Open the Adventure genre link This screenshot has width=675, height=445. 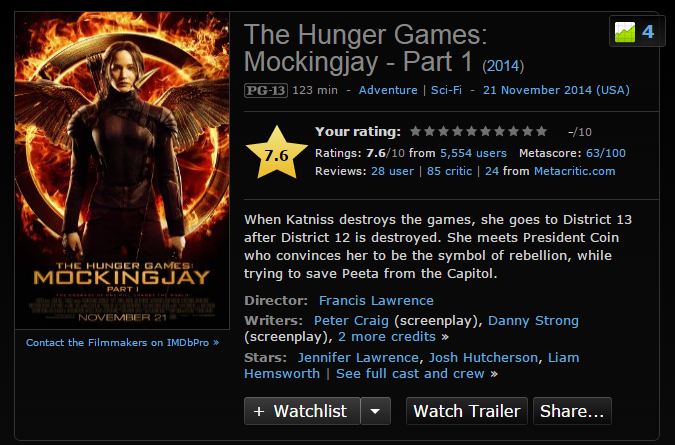coord(388,90)
